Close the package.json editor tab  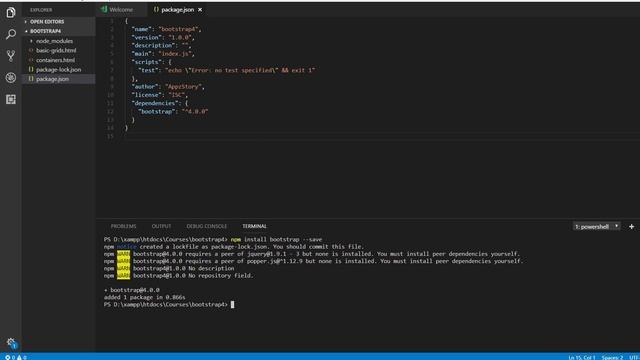coord(200,10)
